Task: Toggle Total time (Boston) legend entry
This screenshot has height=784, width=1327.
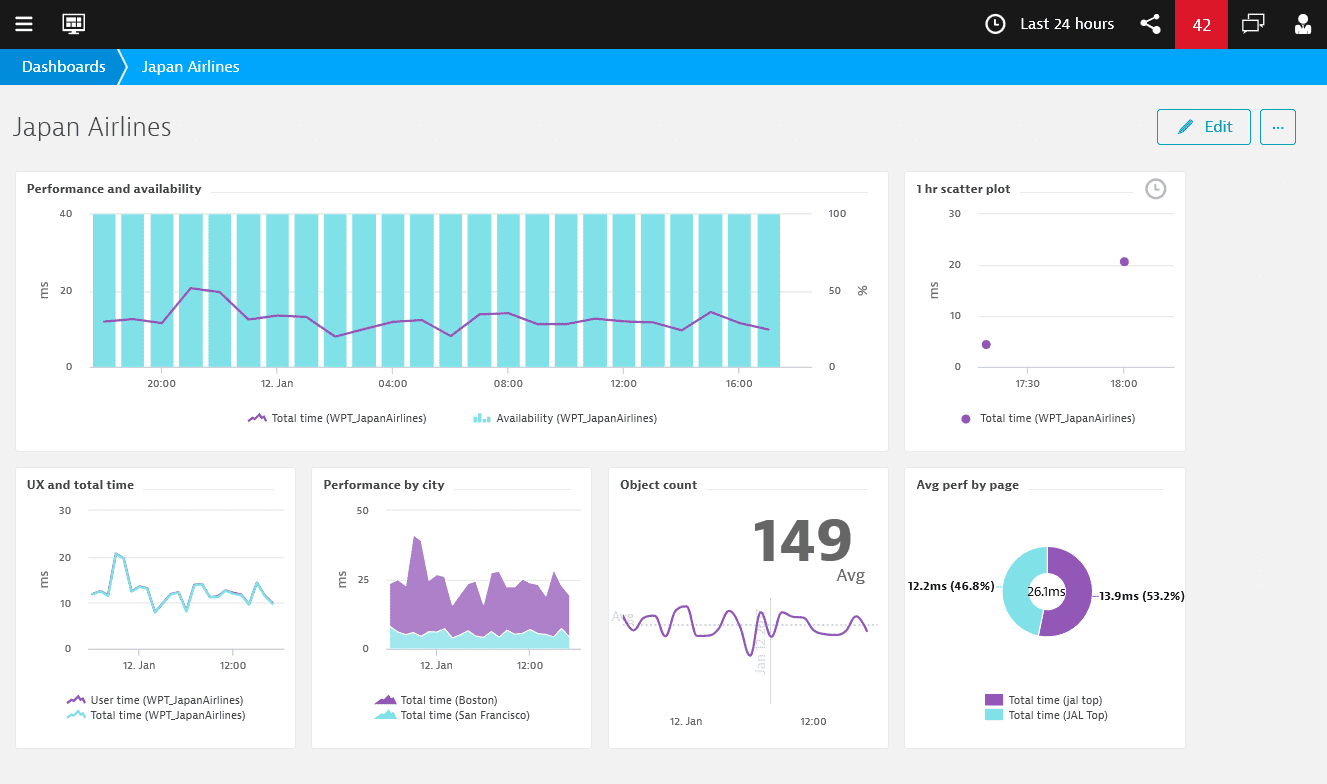Action: 436,700
